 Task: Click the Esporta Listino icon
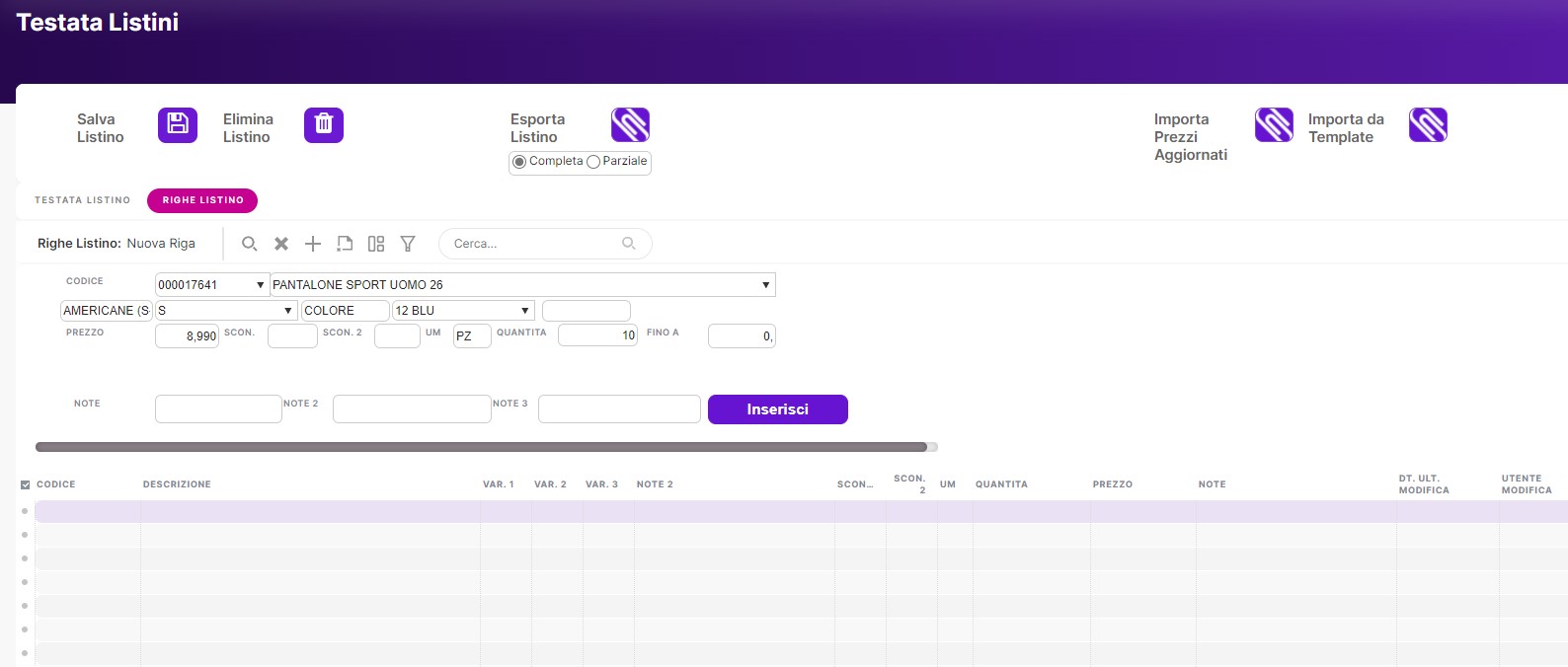point(630,125)
